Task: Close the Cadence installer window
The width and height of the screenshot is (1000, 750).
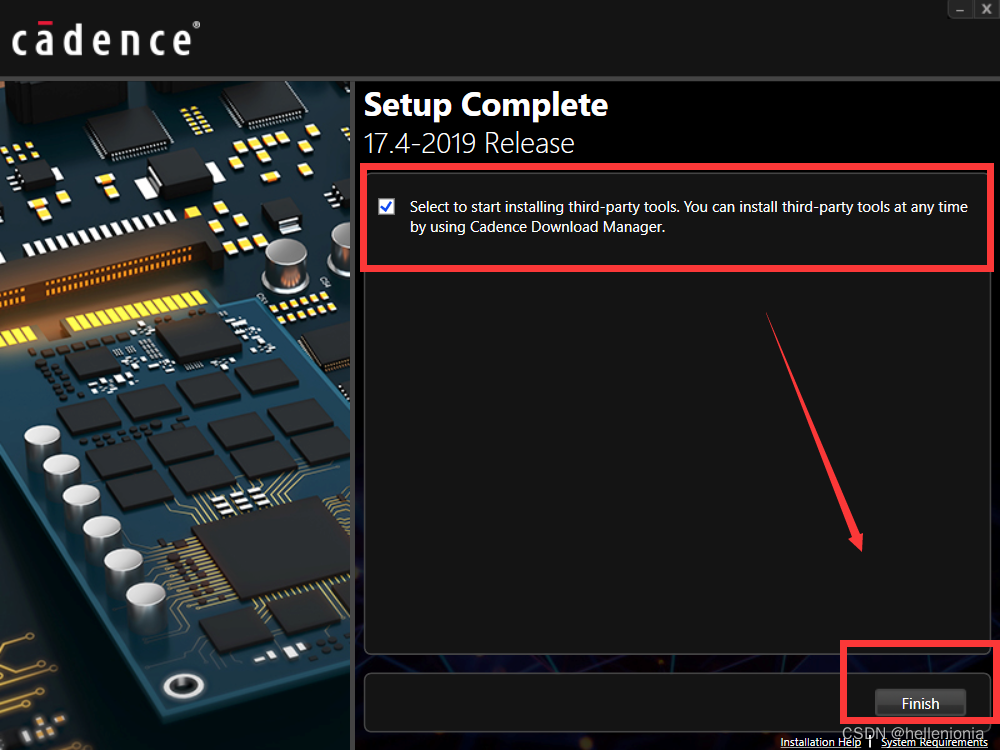Action: coord(986,9)
